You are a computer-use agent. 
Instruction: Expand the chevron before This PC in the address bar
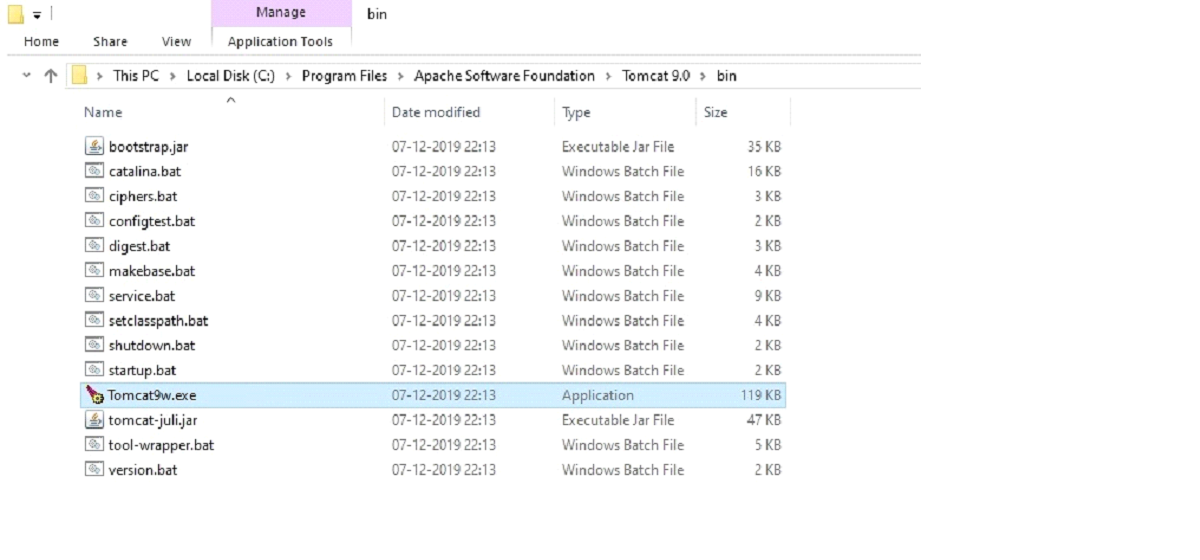point(100,76)
